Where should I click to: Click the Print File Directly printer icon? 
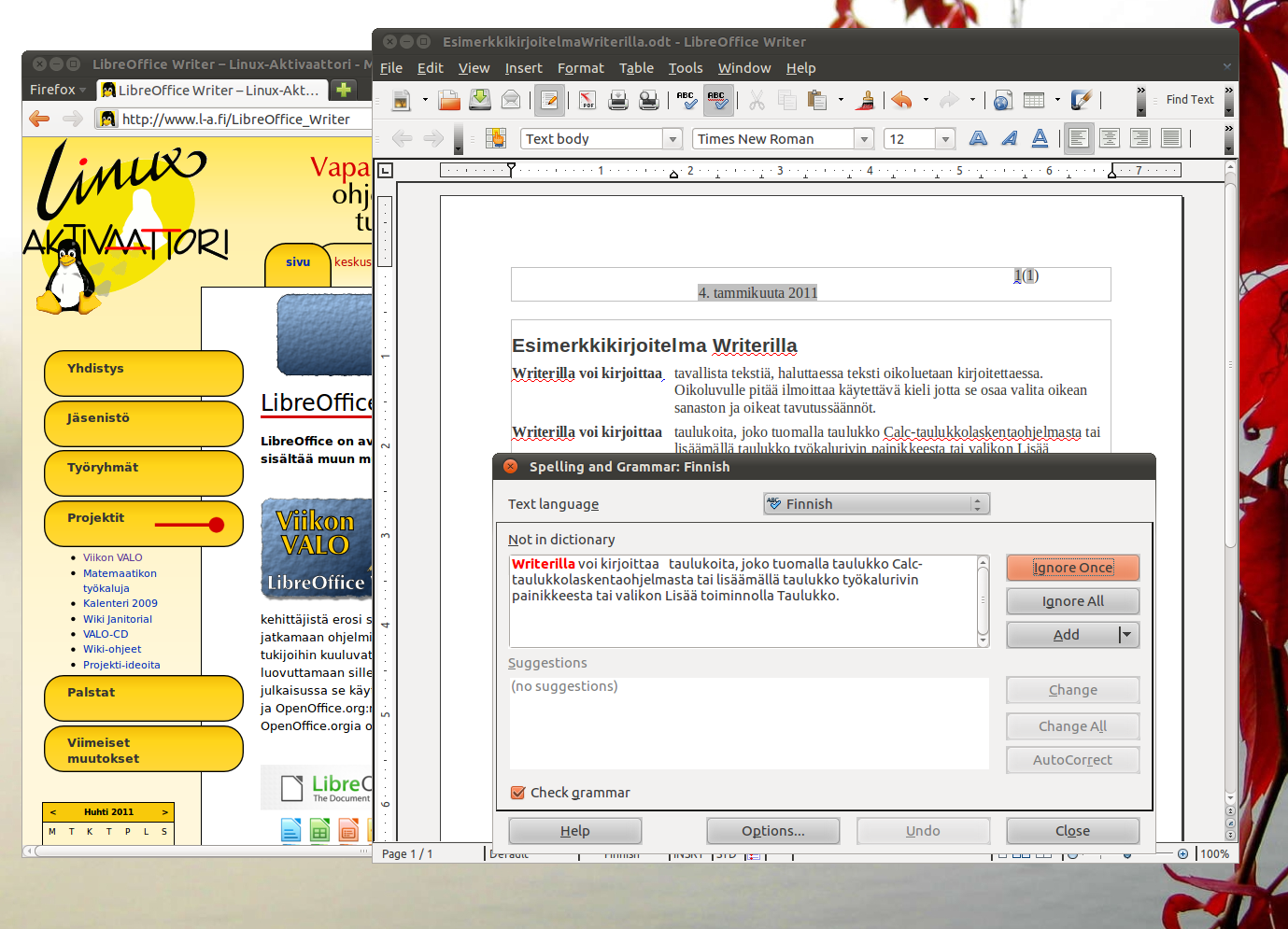point(617,100)
